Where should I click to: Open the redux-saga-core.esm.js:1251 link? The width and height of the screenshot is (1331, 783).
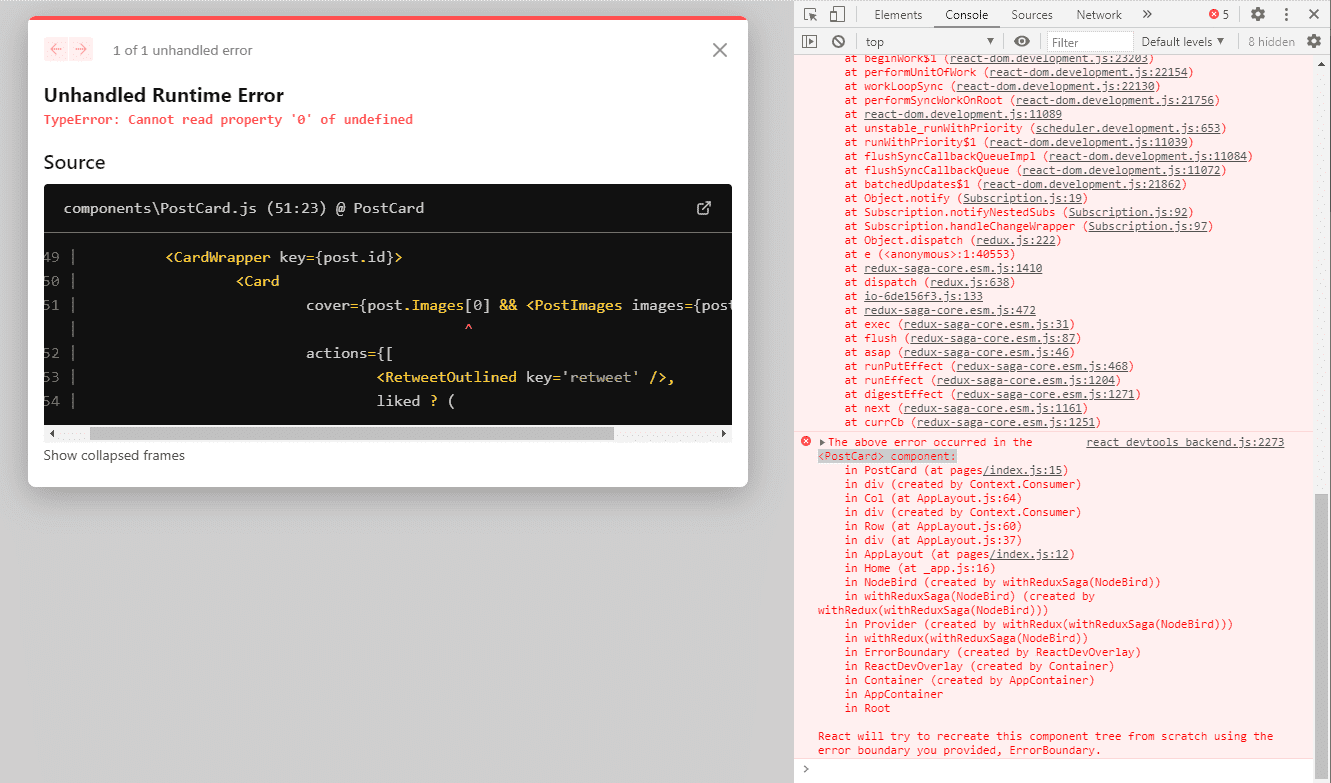pos(1007,422)
